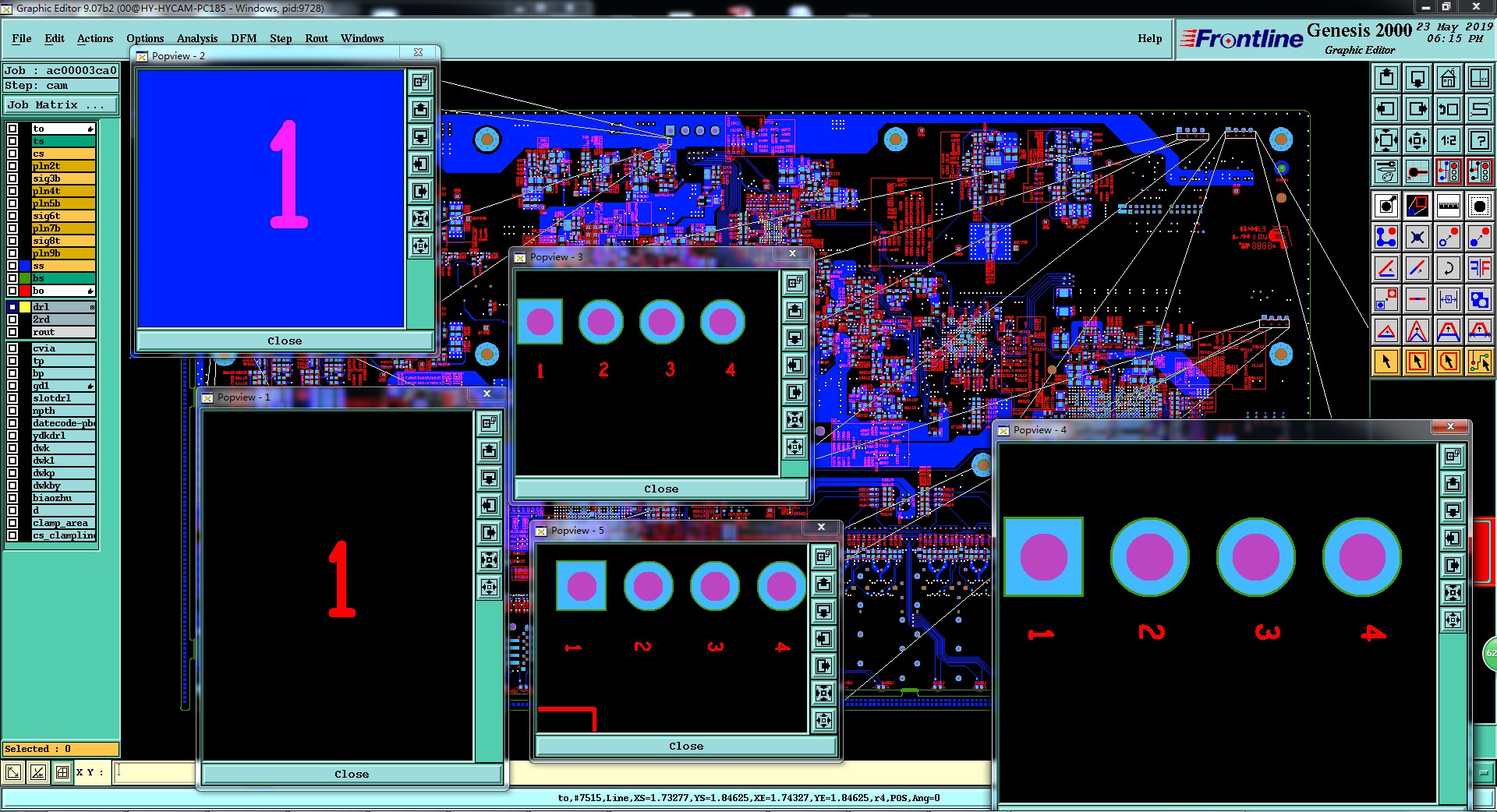1497x812 pixels.
Task: Toggle the checkbox for layer to
Action: click(12, 129)
